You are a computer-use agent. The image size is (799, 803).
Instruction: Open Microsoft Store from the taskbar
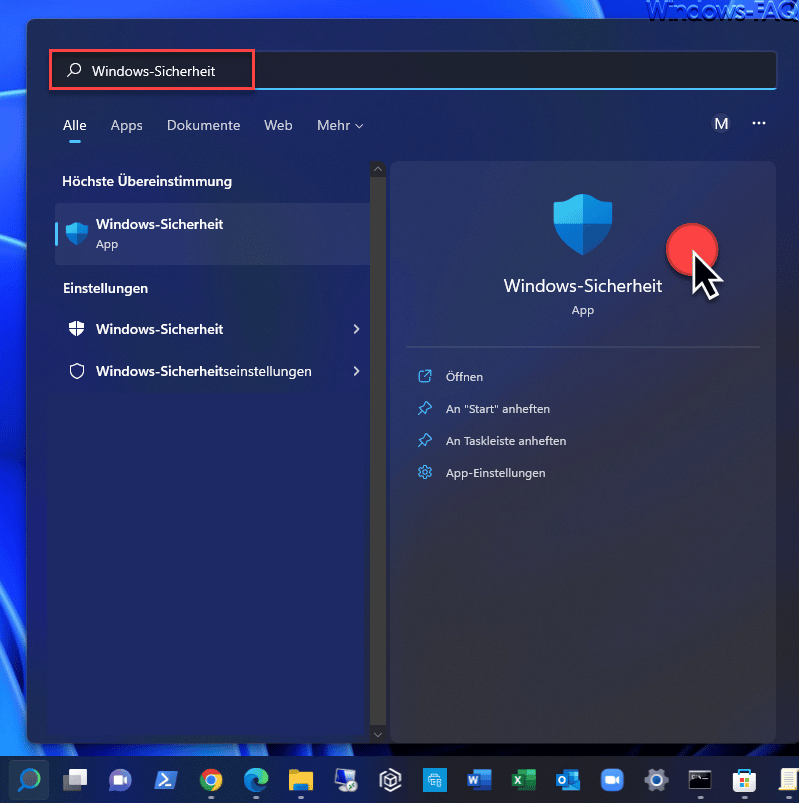(744, 780)
